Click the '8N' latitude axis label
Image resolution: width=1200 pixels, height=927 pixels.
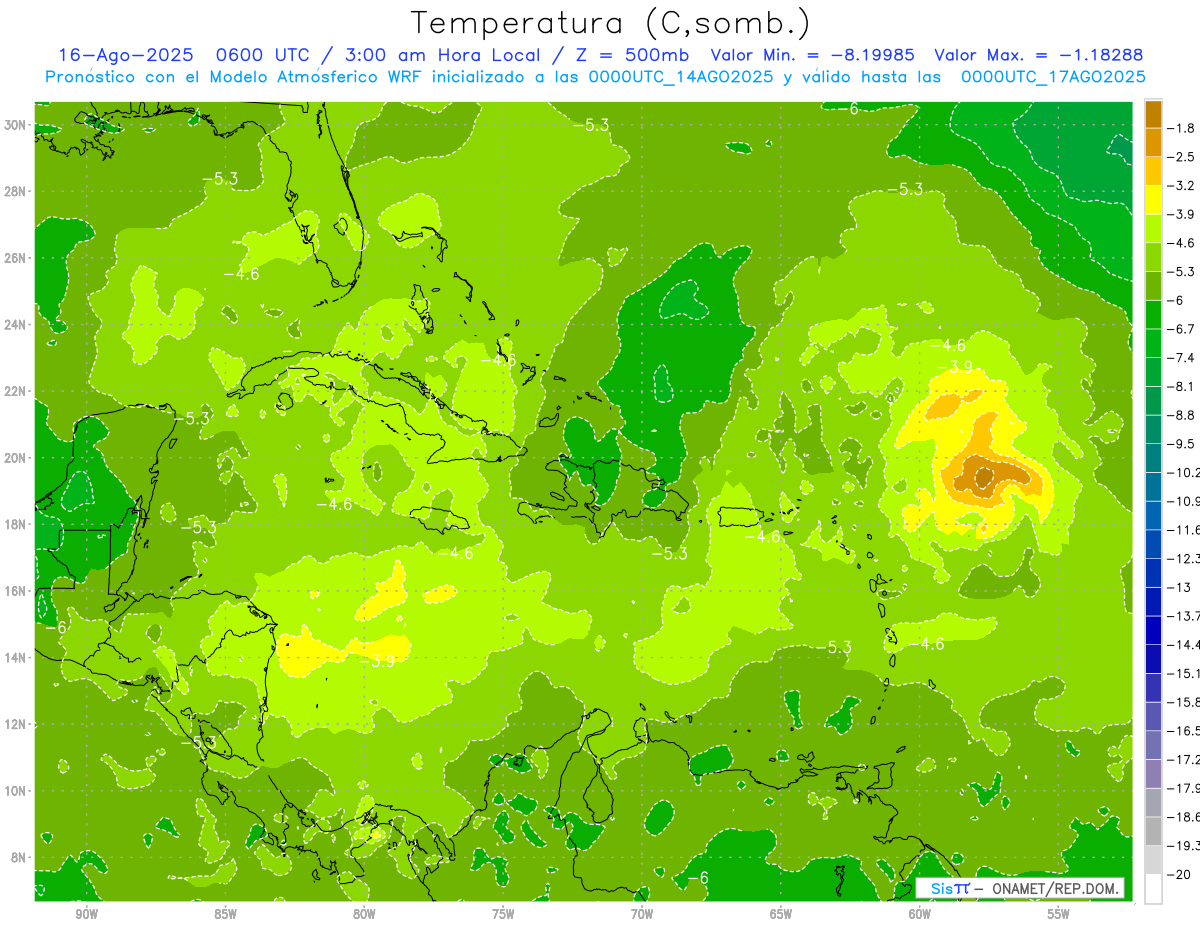(17, 857)
